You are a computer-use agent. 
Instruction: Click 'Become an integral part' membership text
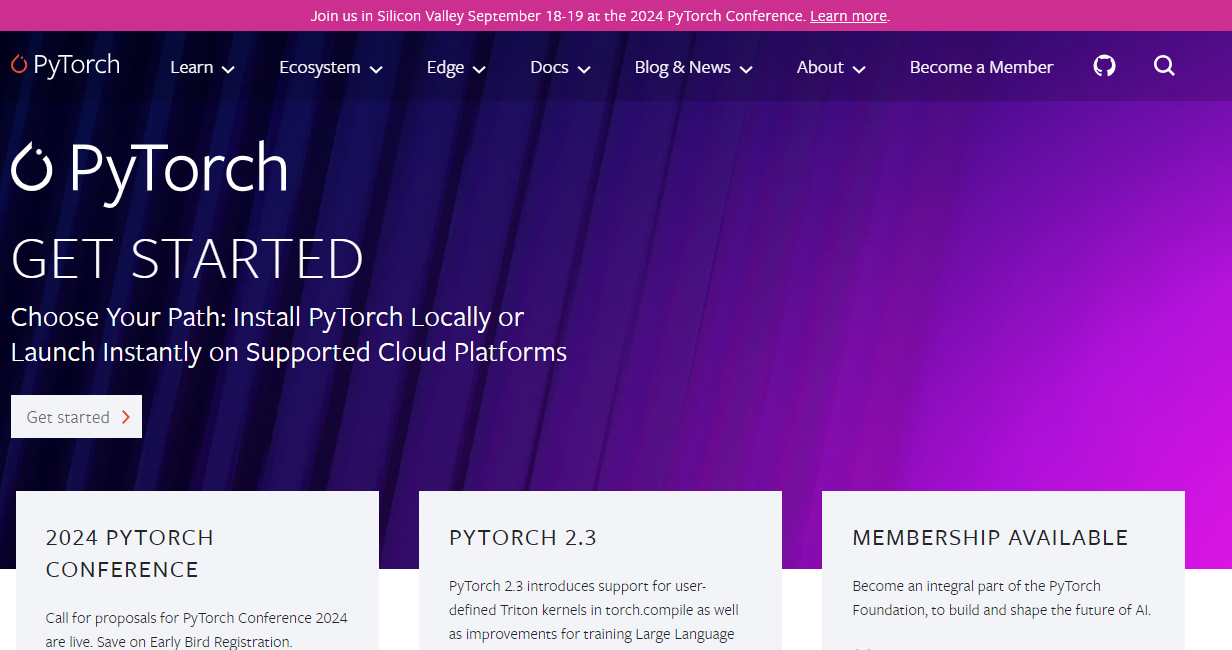[1001, 598]
